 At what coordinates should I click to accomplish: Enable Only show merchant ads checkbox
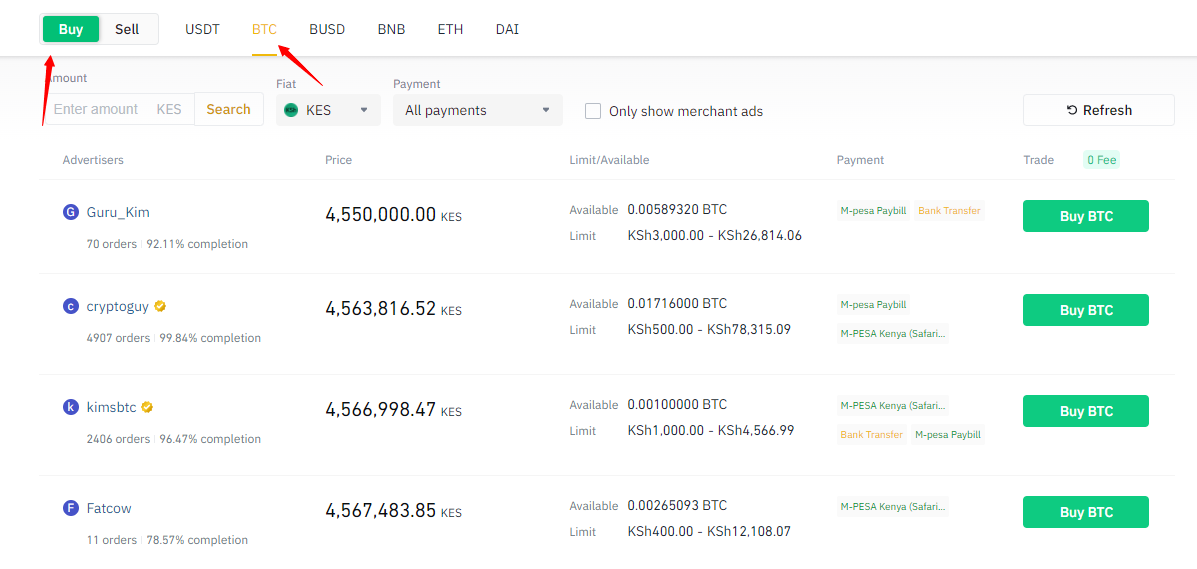point(593,111)
